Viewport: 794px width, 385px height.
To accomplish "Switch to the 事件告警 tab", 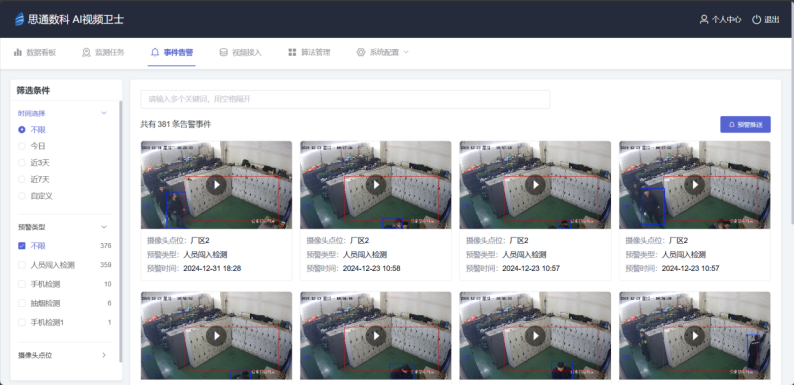I will 172,52.
